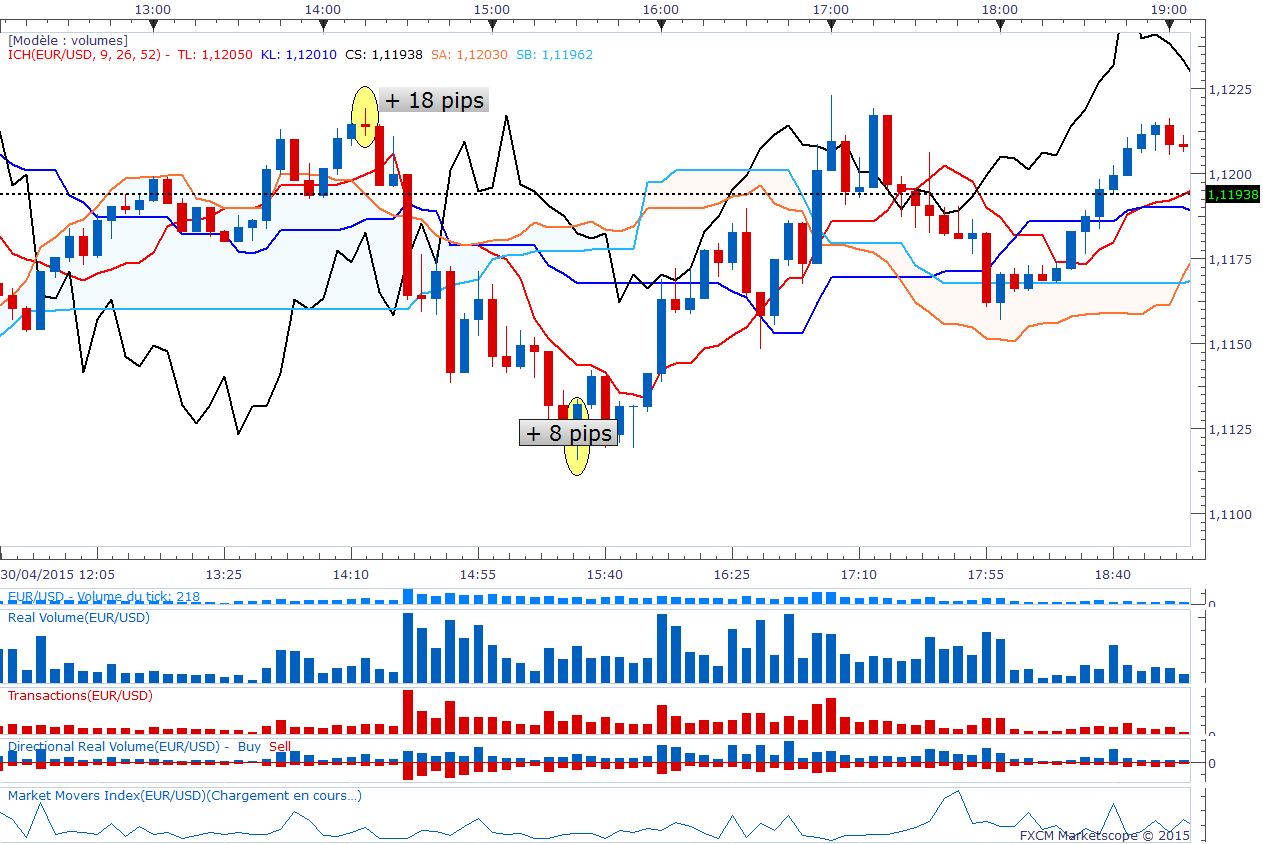The width and height of the screenshot is (1263, 844).
Task: Click the 16:00 label on top time axis
Action: 661,9
